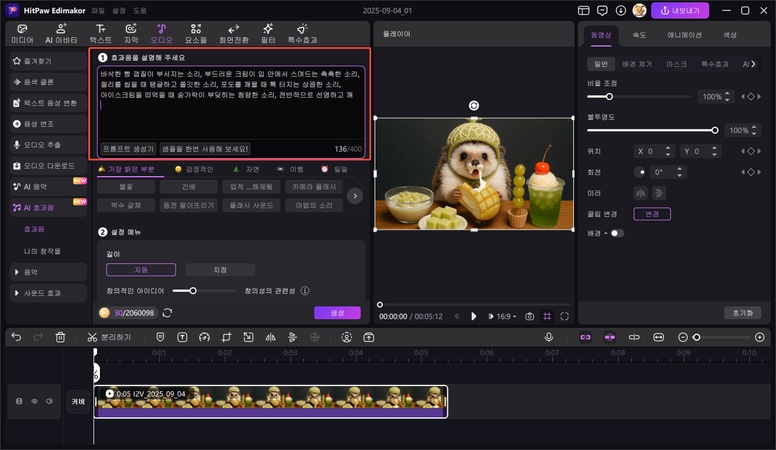The width and height of the screenshot is (776, 450).
Task: Open the AI 아바타 panel
Action: [x=61, y=34]
